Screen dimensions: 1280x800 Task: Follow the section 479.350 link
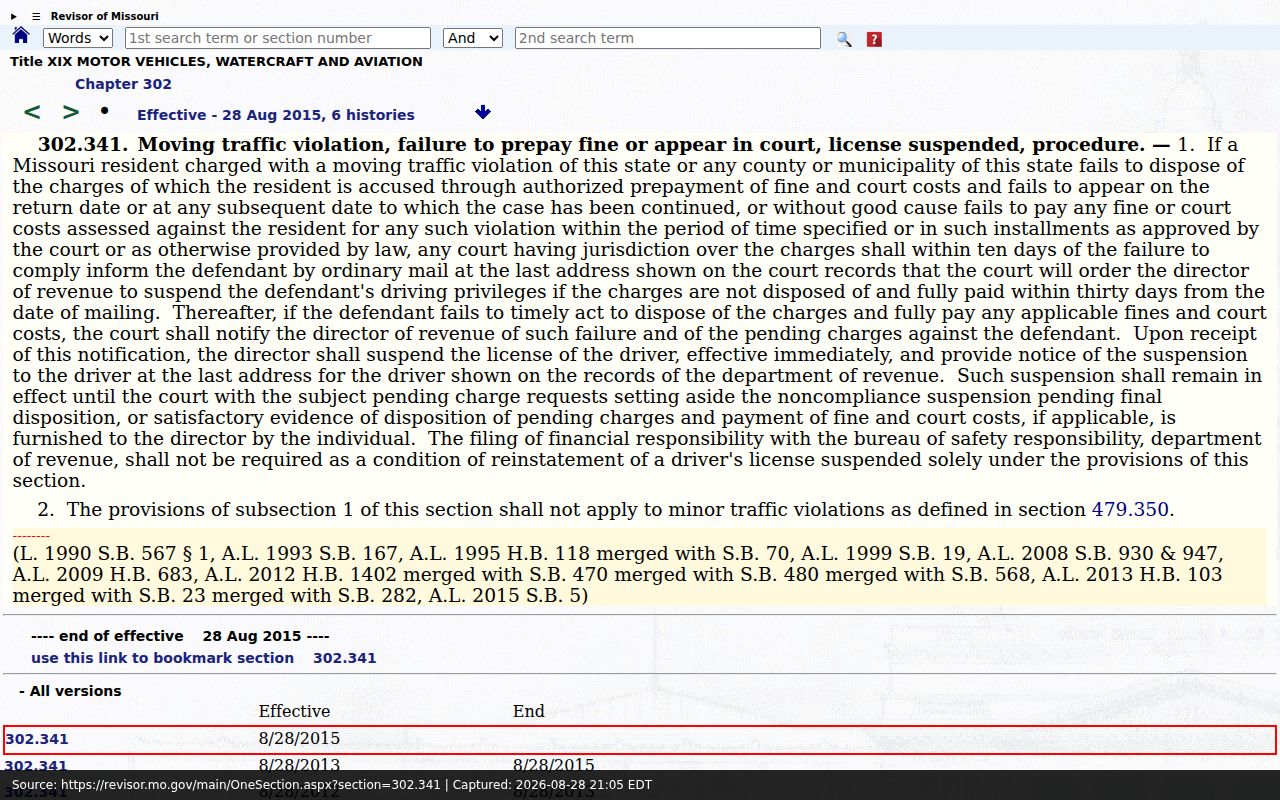click(1130, 509)
